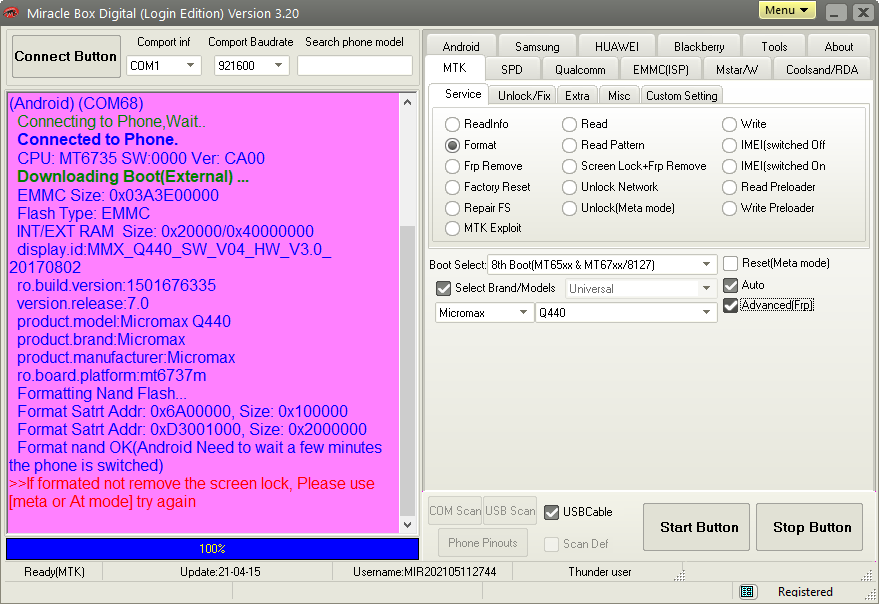Image resolution: width=879 pixels, height=604 pixels.
Task: Click the keyboard icon in the status bar
Action: tap(747, 592)
